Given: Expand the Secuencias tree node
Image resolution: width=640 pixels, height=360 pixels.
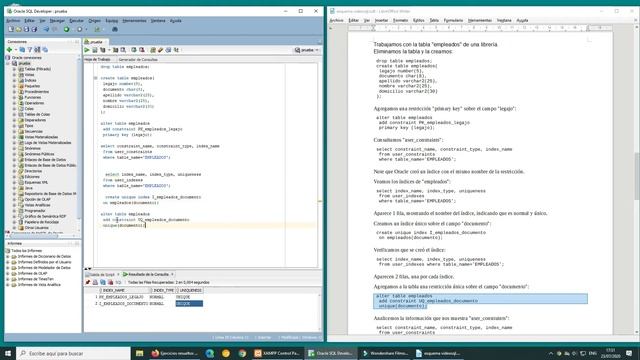Looking at the screenshot, I should click(x=15, y=131).
